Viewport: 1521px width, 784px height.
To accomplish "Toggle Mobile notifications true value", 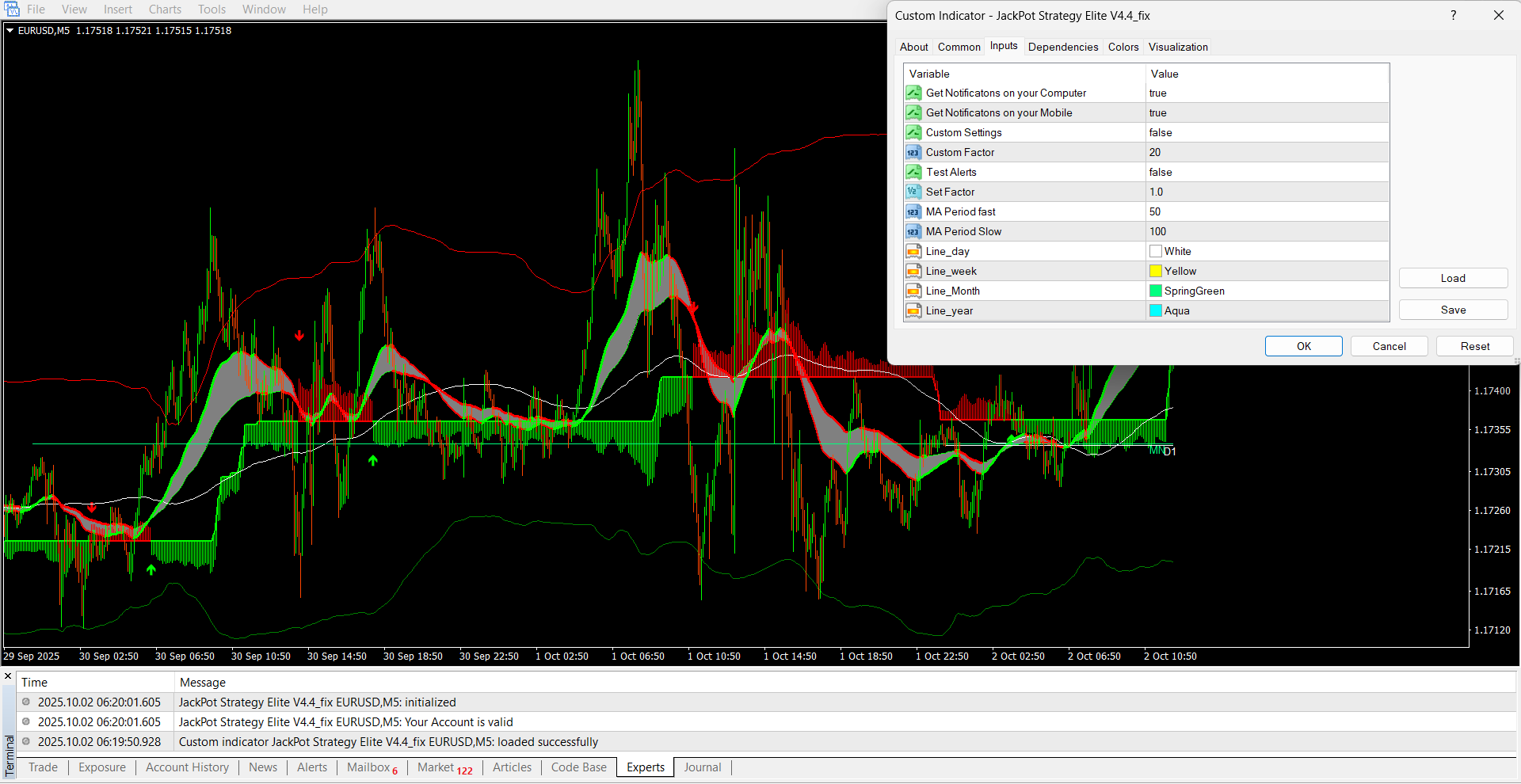I will pyautogui.click(x=1158, y=113).
